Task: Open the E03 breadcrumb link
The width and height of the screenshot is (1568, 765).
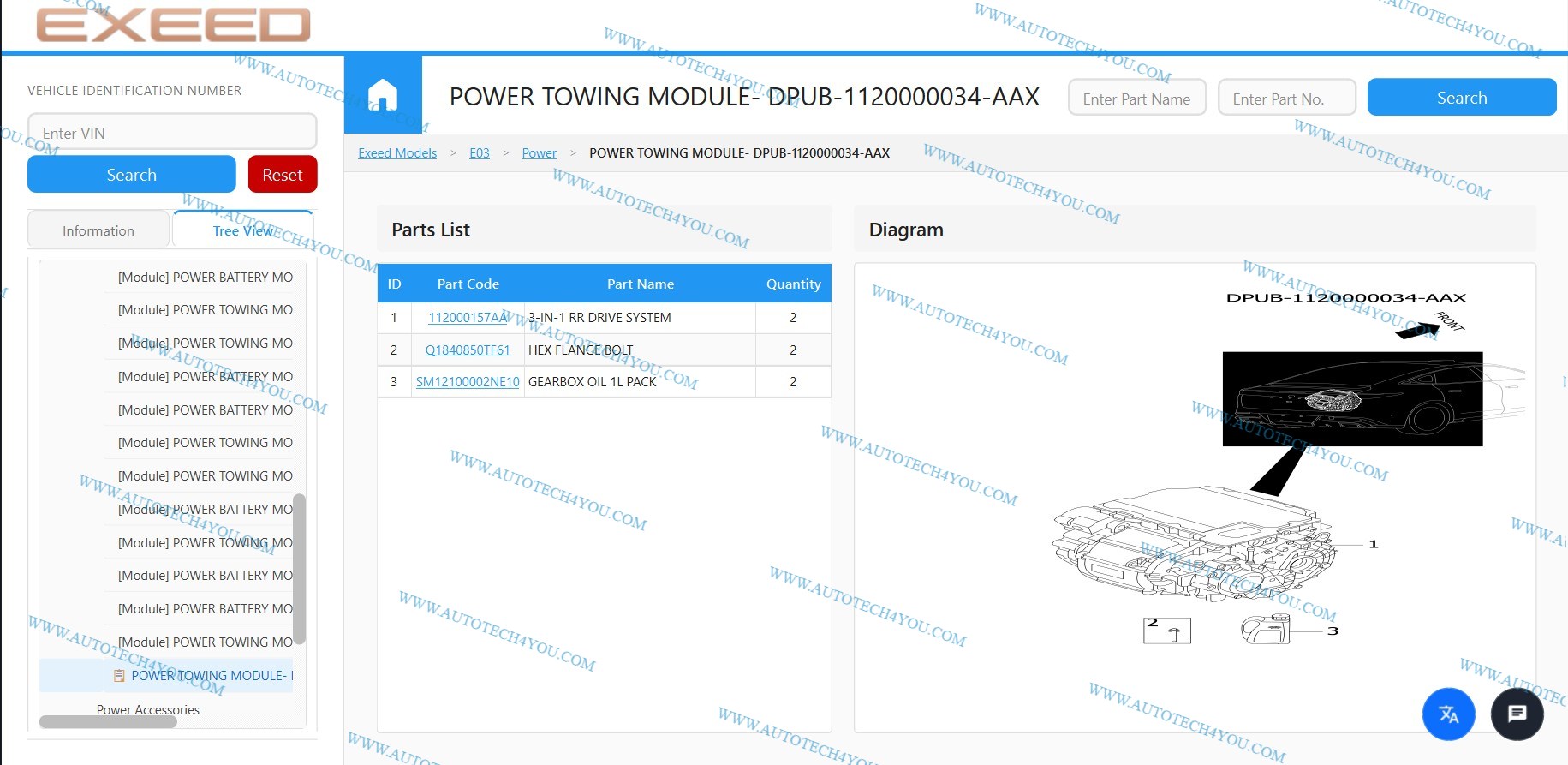Action: pos(480,153)
